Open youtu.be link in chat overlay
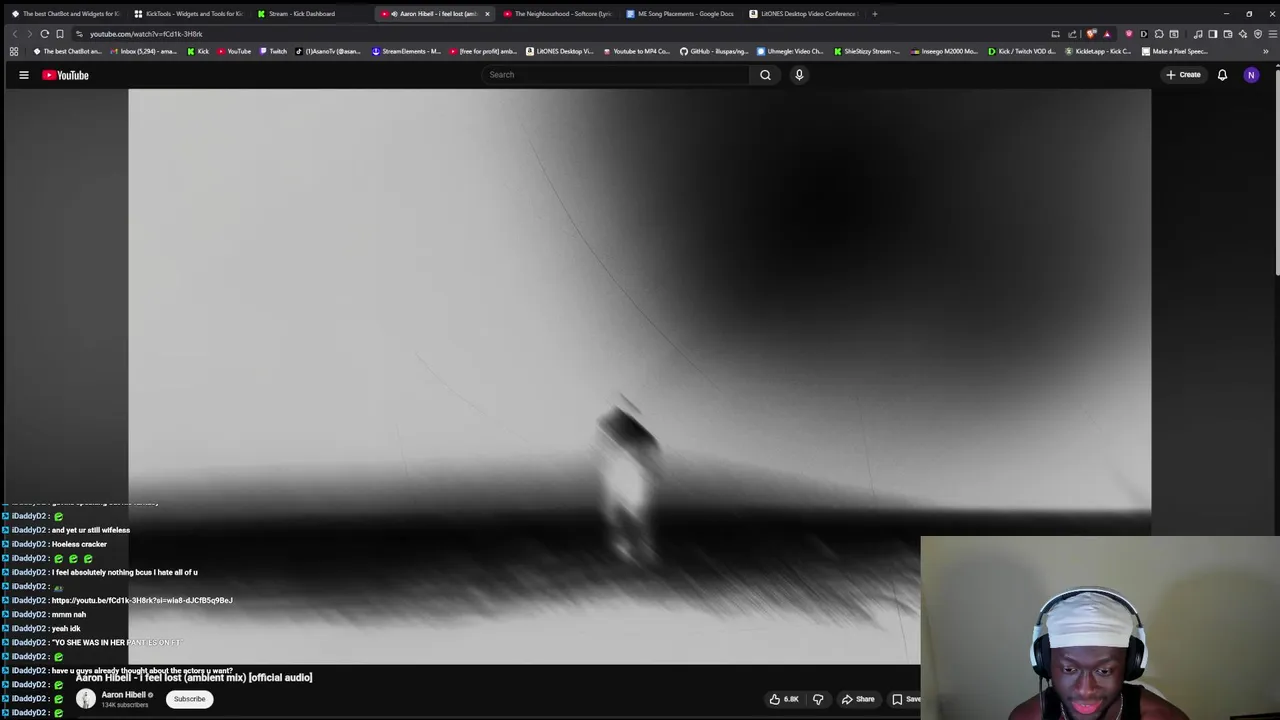The image size is (1280, 720). pos(142,600)
